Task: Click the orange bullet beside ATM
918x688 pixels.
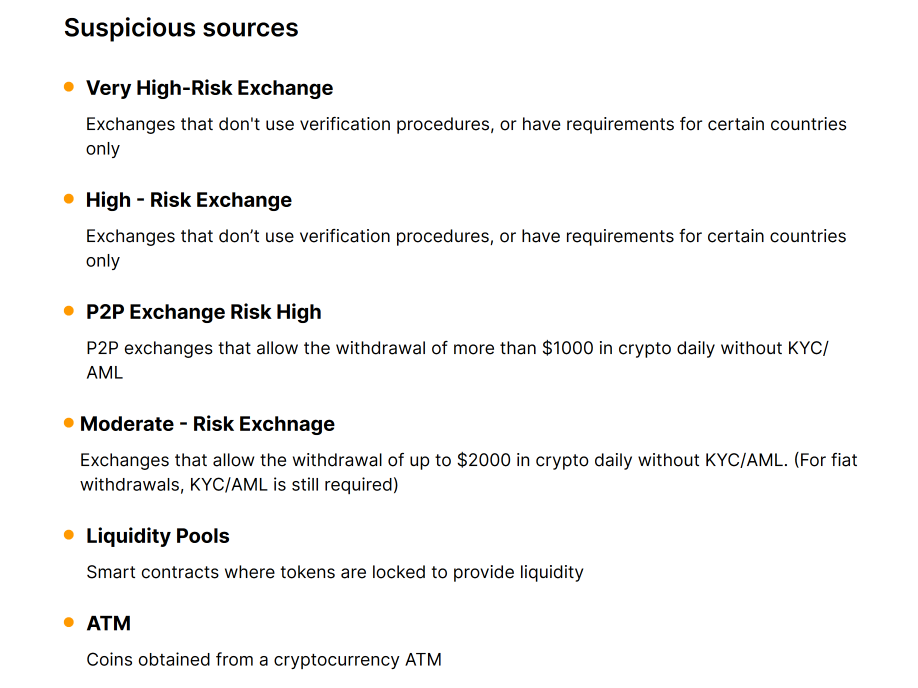Action: pos(69,622)
